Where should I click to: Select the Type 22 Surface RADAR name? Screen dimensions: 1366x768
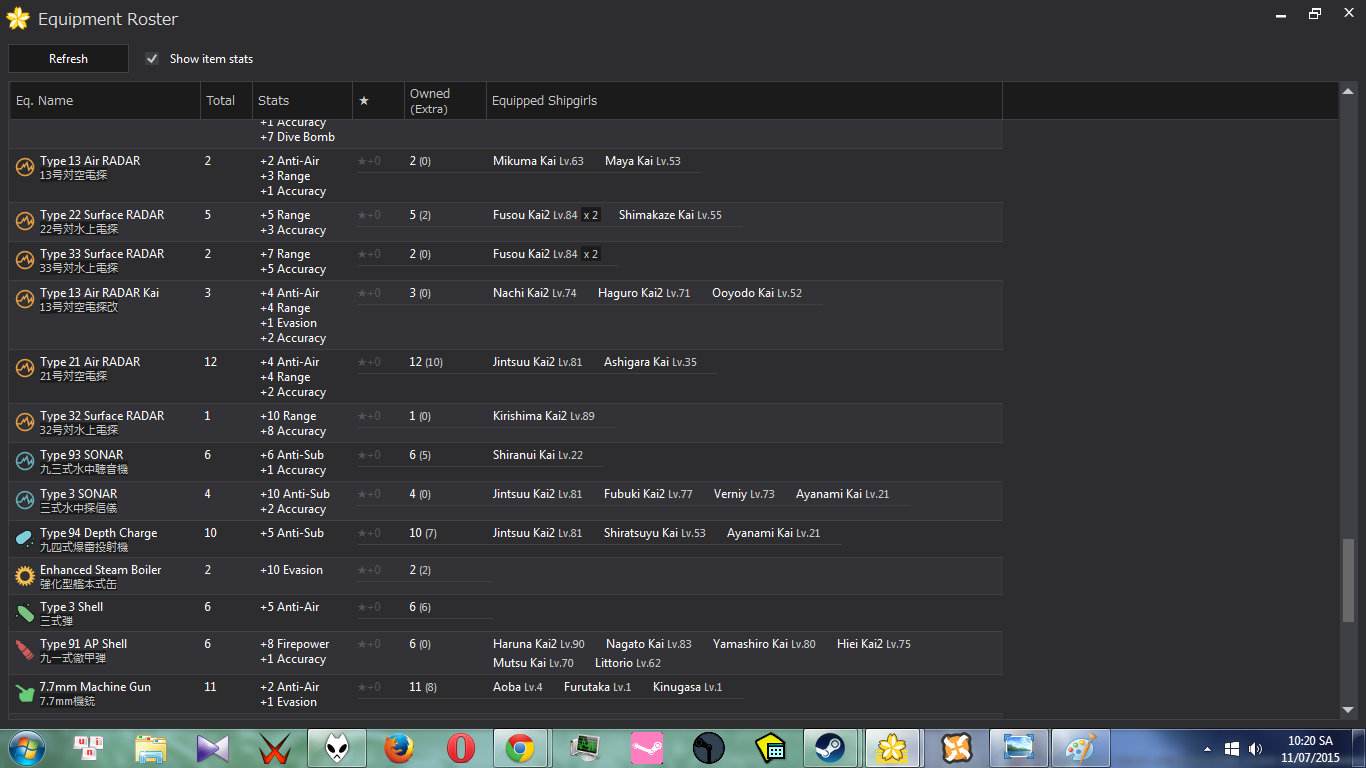point(102,215)
